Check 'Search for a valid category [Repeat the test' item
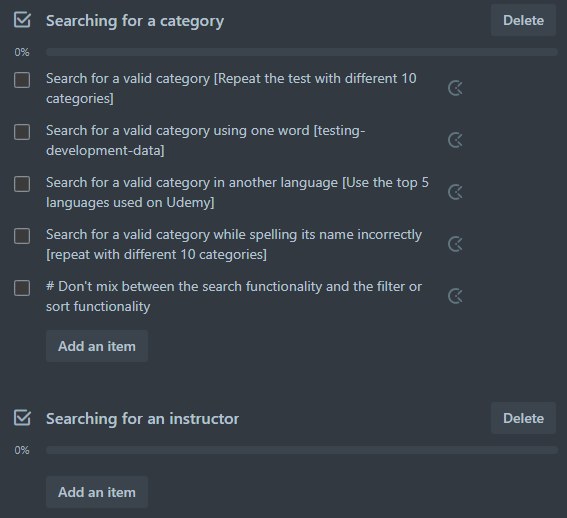The height and width of the screenshot is (518, 567). tap(22, 80)
